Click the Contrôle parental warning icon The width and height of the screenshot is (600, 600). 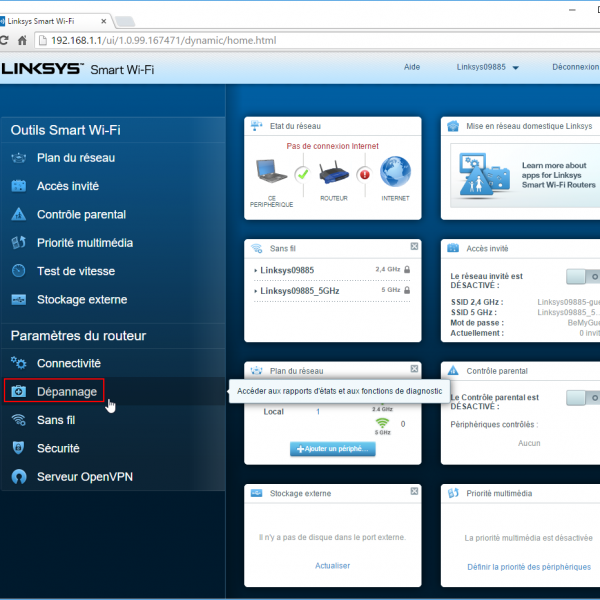pos(18,214)
